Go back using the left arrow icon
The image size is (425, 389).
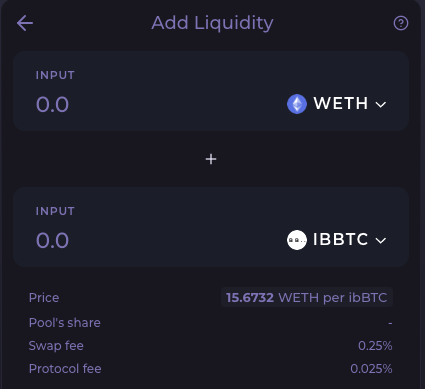click(25, 23)
